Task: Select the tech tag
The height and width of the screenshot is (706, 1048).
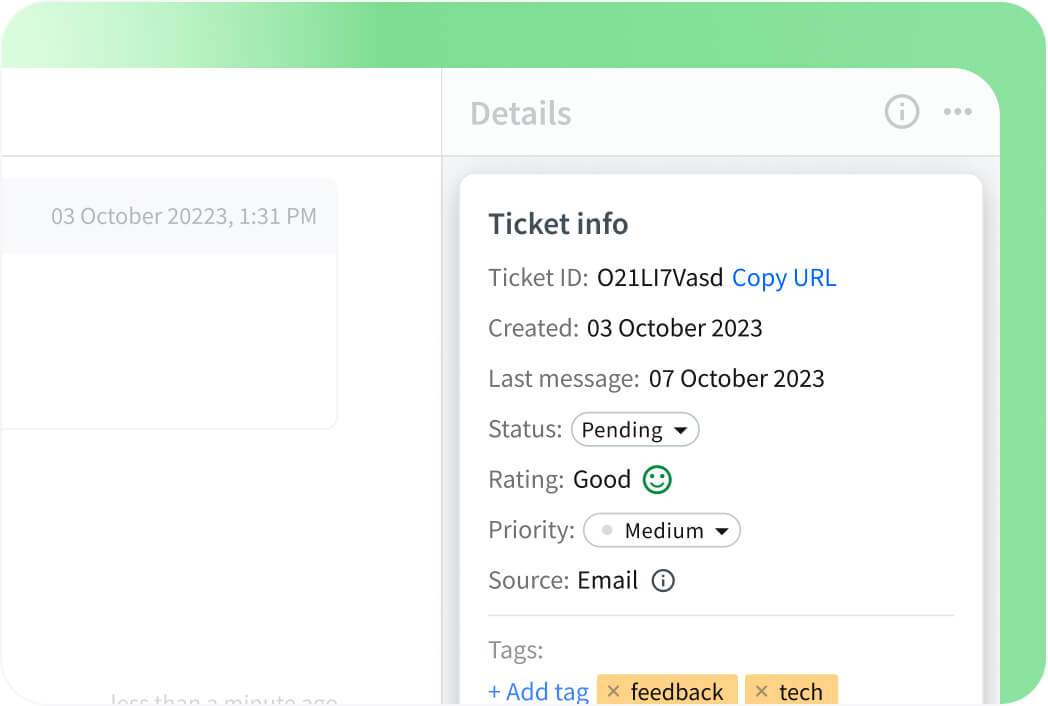Action: [800, 691]
